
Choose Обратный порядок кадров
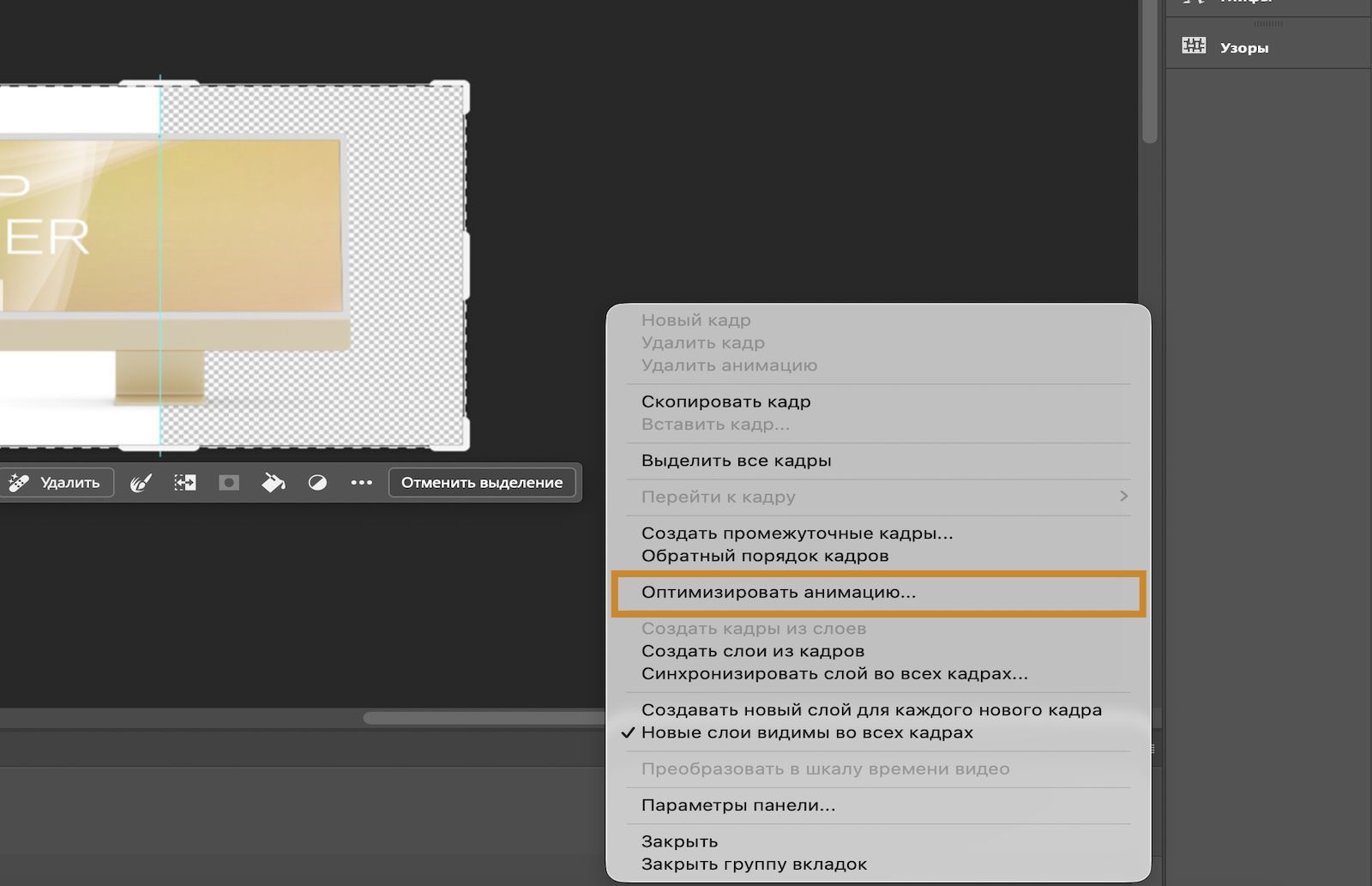click(878, 555)
